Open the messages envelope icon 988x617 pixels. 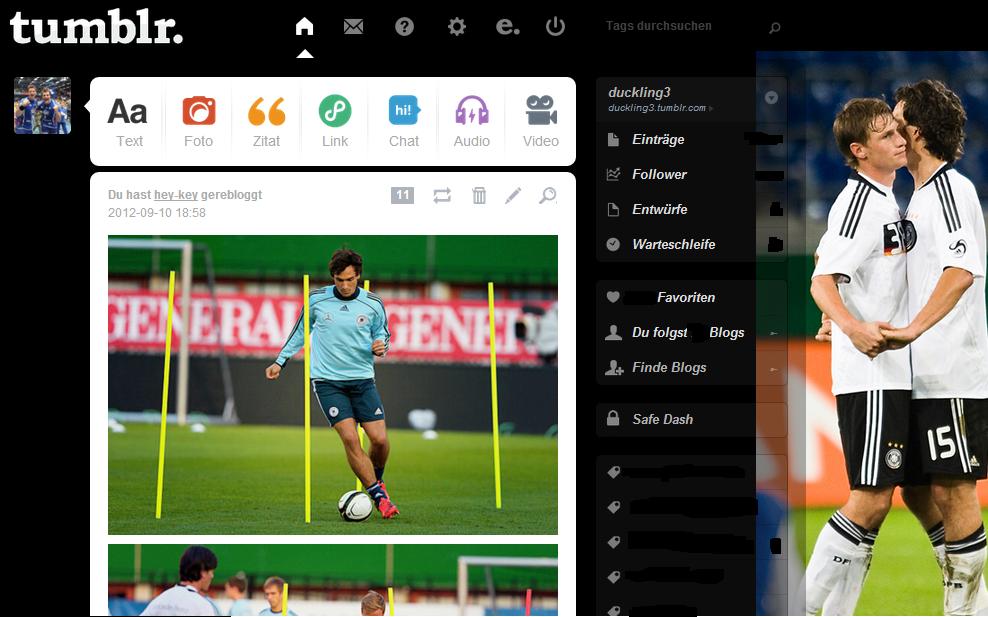(353, 26)
